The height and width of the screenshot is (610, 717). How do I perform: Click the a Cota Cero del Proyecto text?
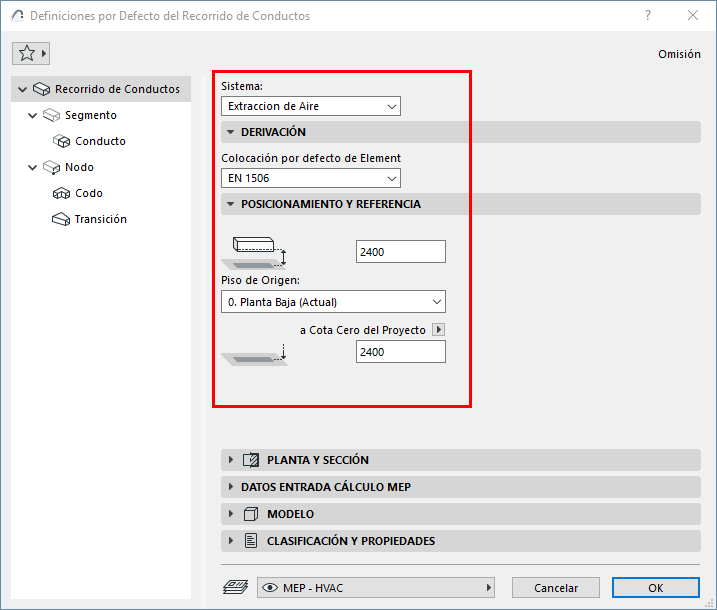click(363, 330)
